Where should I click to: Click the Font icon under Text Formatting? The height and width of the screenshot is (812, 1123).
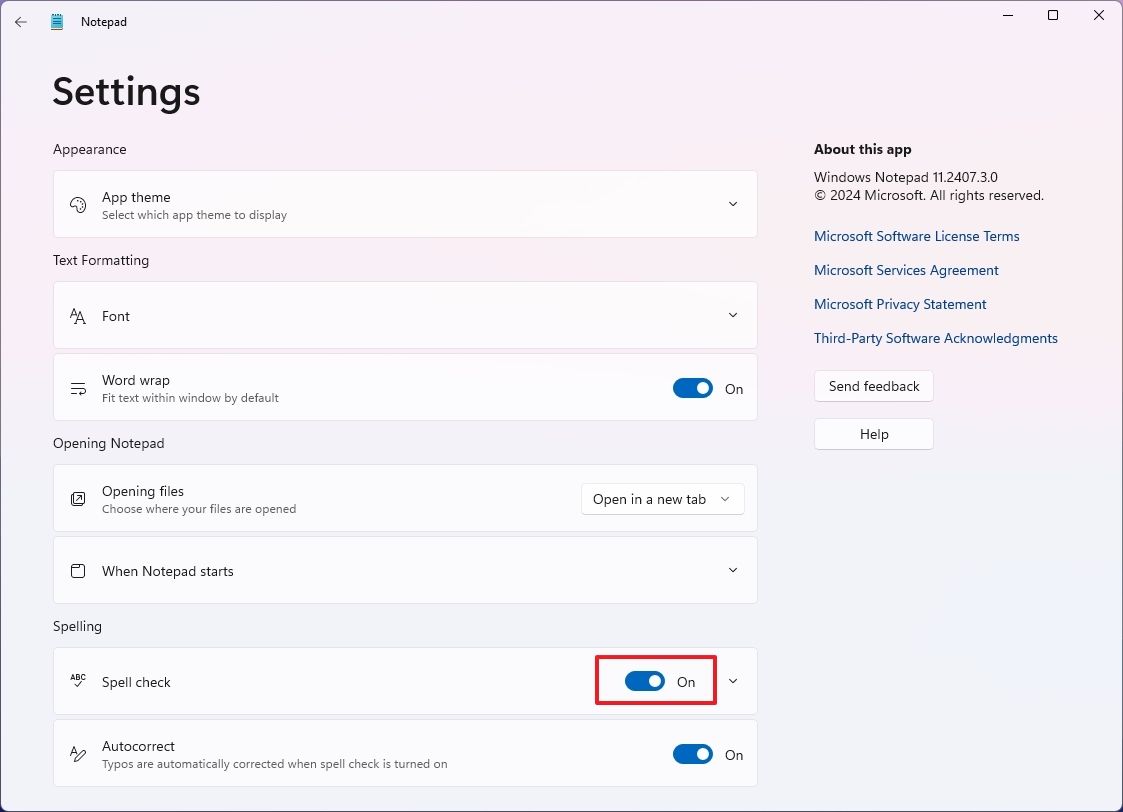(x=77, y=315)
